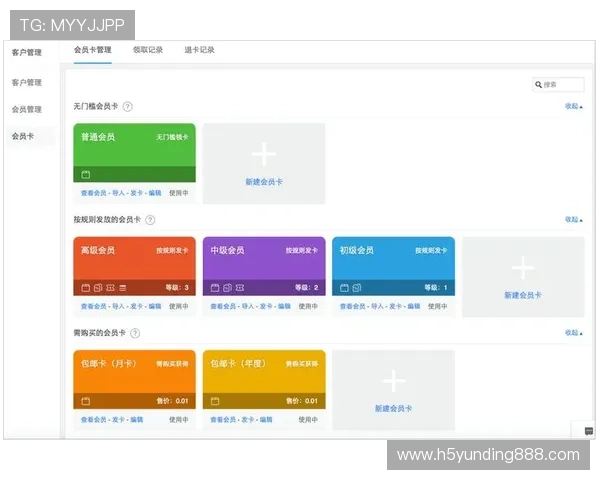This screenshot has height=480, width=600.
Task: Click 编辑 under the 普通会员 card
Action: click(155, 193)
